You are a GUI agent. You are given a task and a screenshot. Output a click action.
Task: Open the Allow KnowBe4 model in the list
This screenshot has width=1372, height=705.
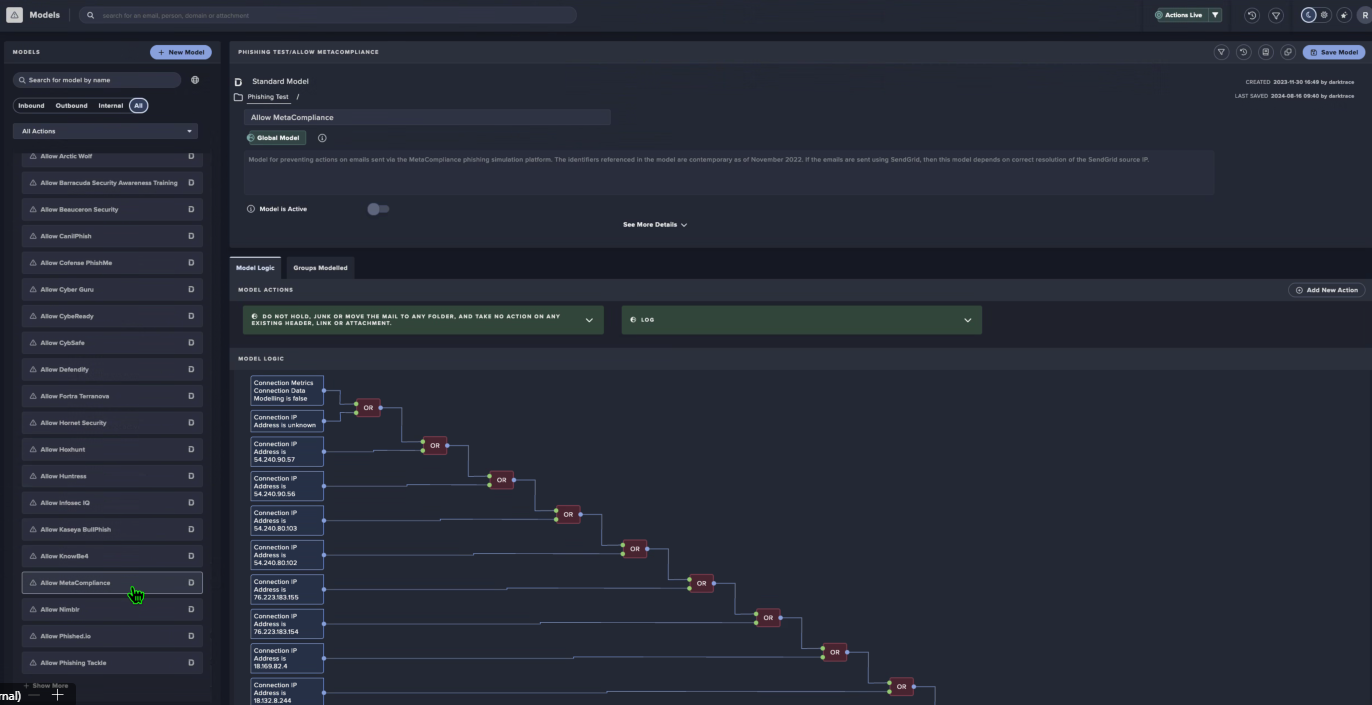[112, 556]
